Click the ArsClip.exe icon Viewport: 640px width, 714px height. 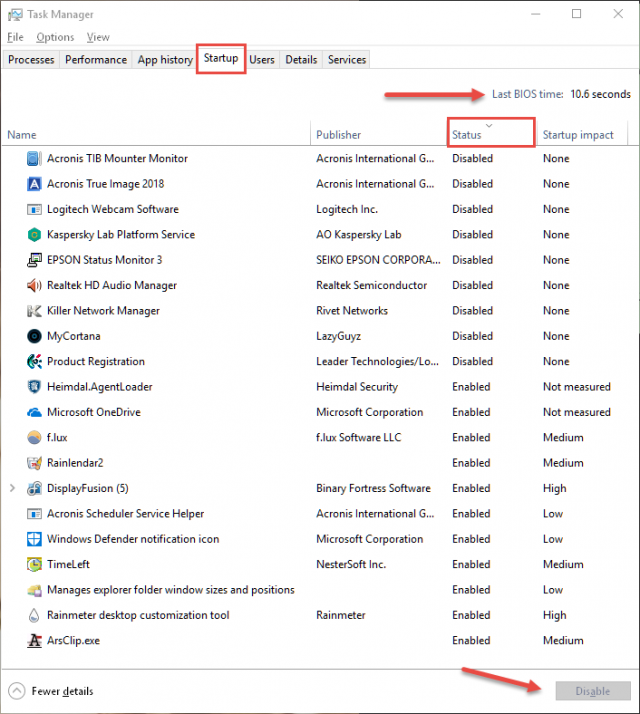pos(34,641)
